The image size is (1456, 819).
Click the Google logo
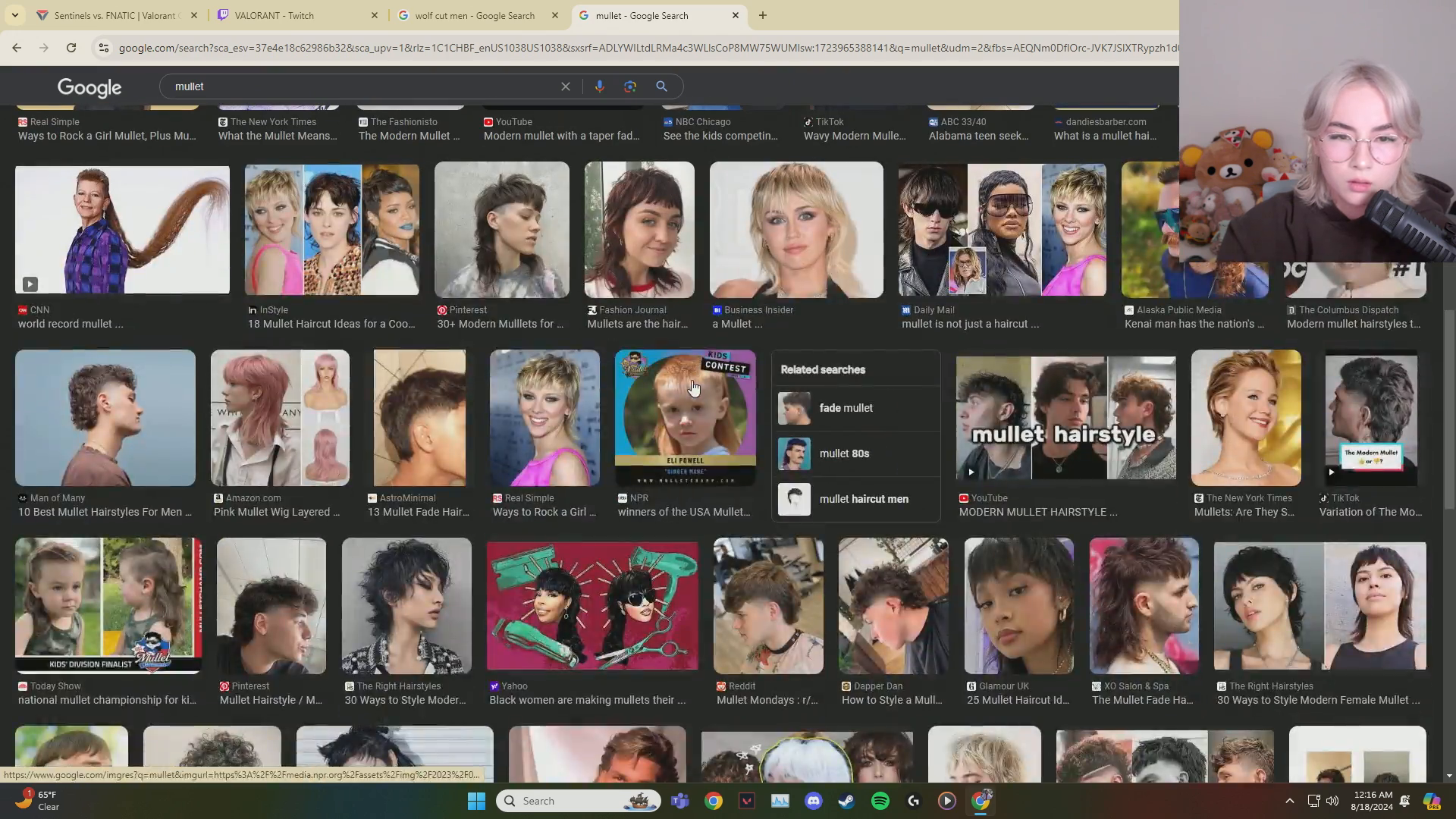click(x=89, y=87)
